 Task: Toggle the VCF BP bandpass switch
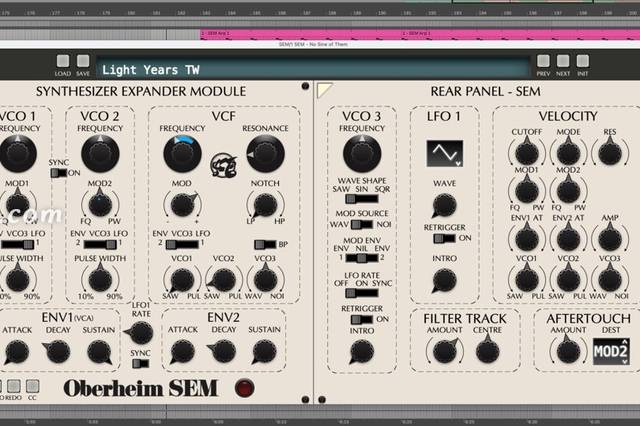(x=265, y=244)
